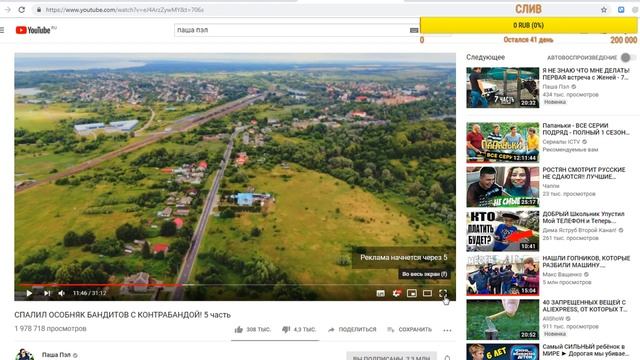Open thumbnail of Я НЕ ЗНАЮ ЧТО МНЕ ДЕЛАТЬ video

click(502, 87)
